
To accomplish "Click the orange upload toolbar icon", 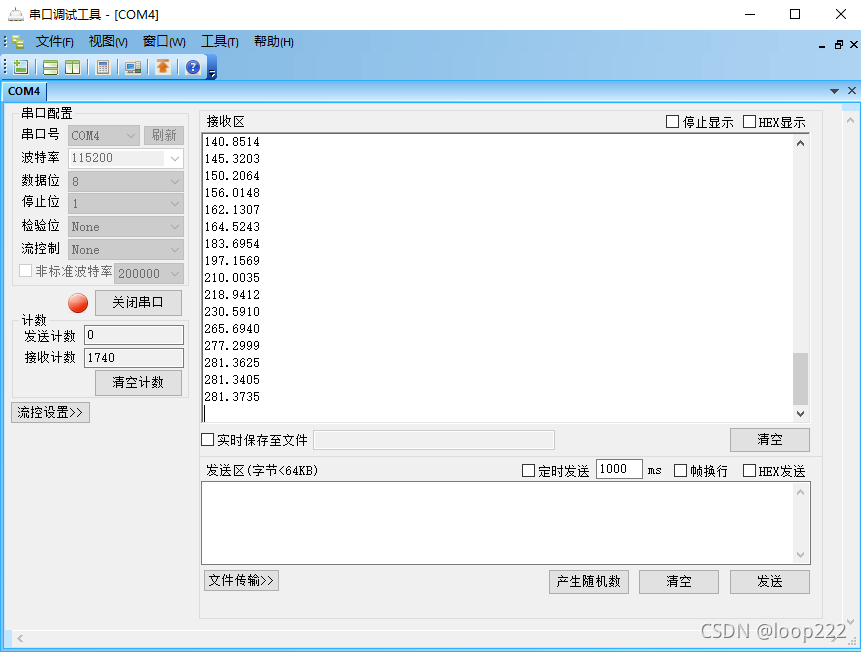I will click(x=161, y=66).
